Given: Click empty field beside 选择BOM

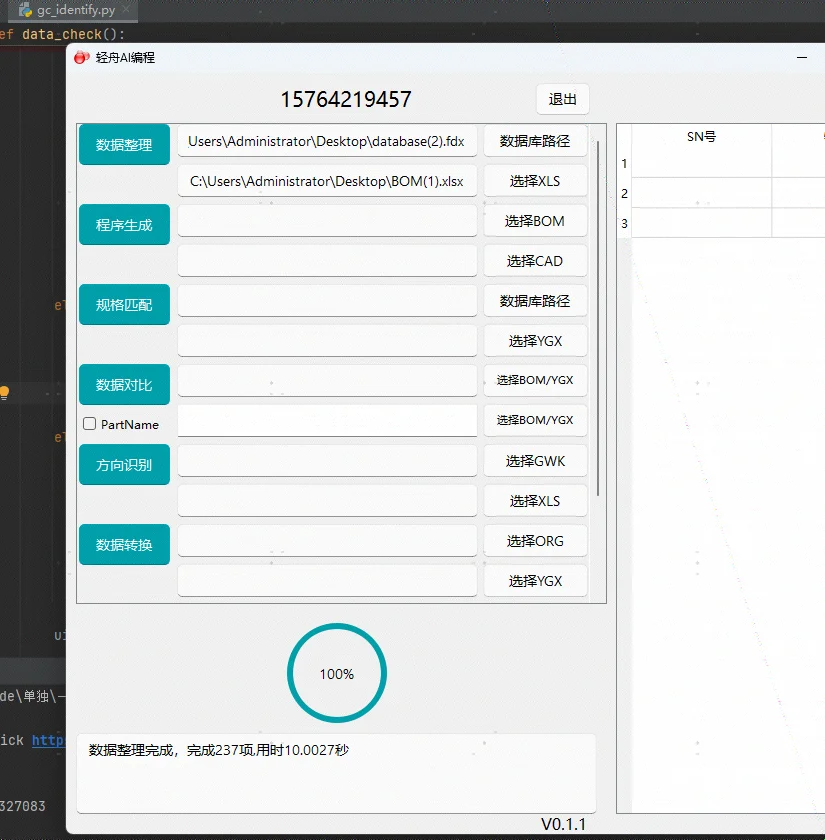Looking at the screenshot, I should [327, 221].
